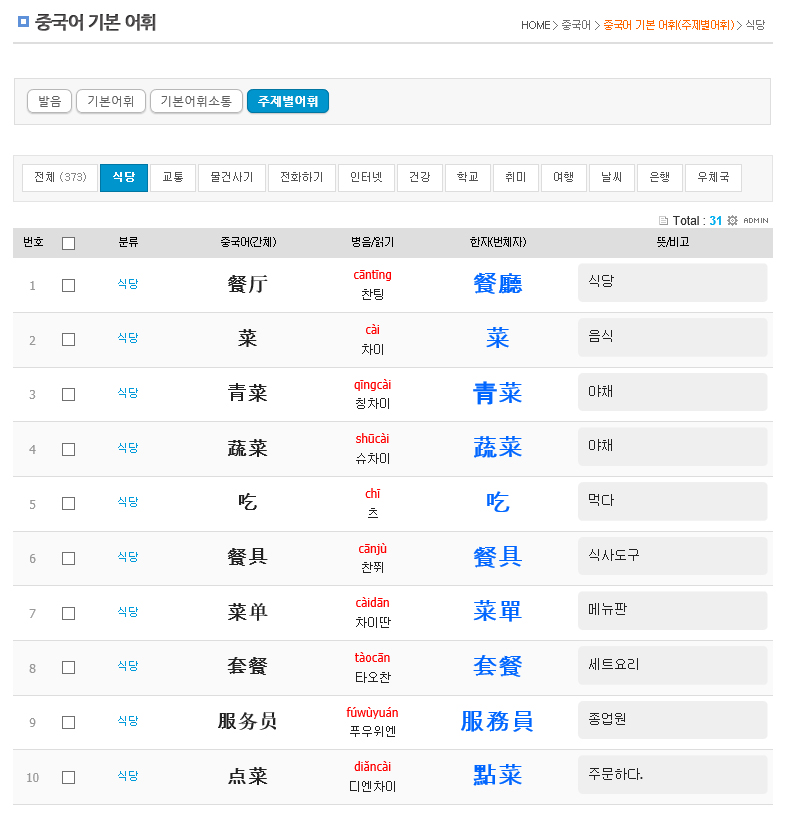Image resolution: width=790 pixels, height=815 pixels.
Task: Click HOME in the breadcrumb
Action: [x=535, y=25]
